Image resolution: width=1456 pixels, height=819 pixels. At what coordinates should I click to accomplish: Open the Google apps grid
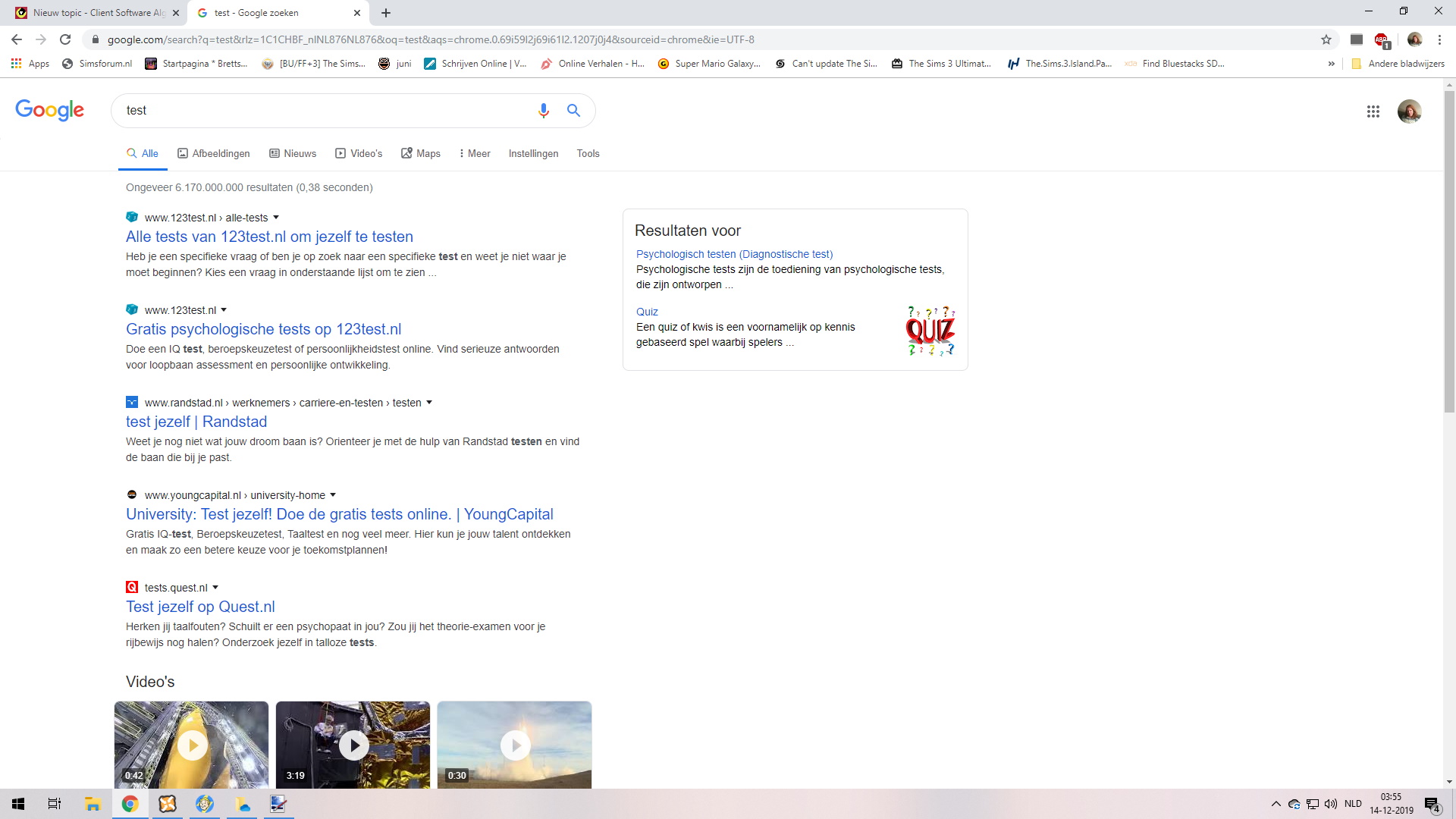[x=1373, y=111]
